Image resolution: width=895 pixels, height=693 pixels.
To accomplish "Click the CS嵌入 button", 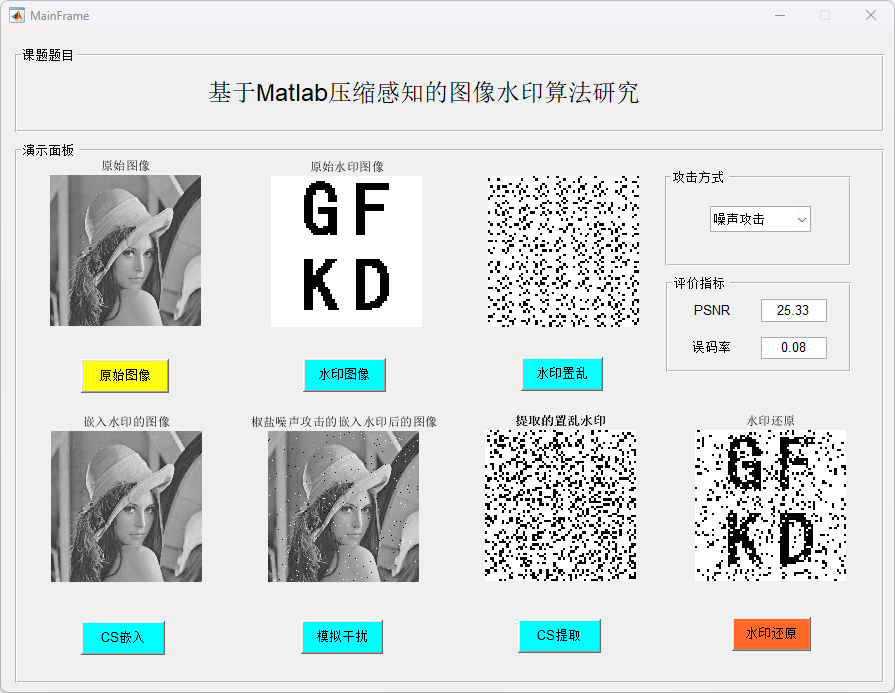I will (x=123, y=637).
